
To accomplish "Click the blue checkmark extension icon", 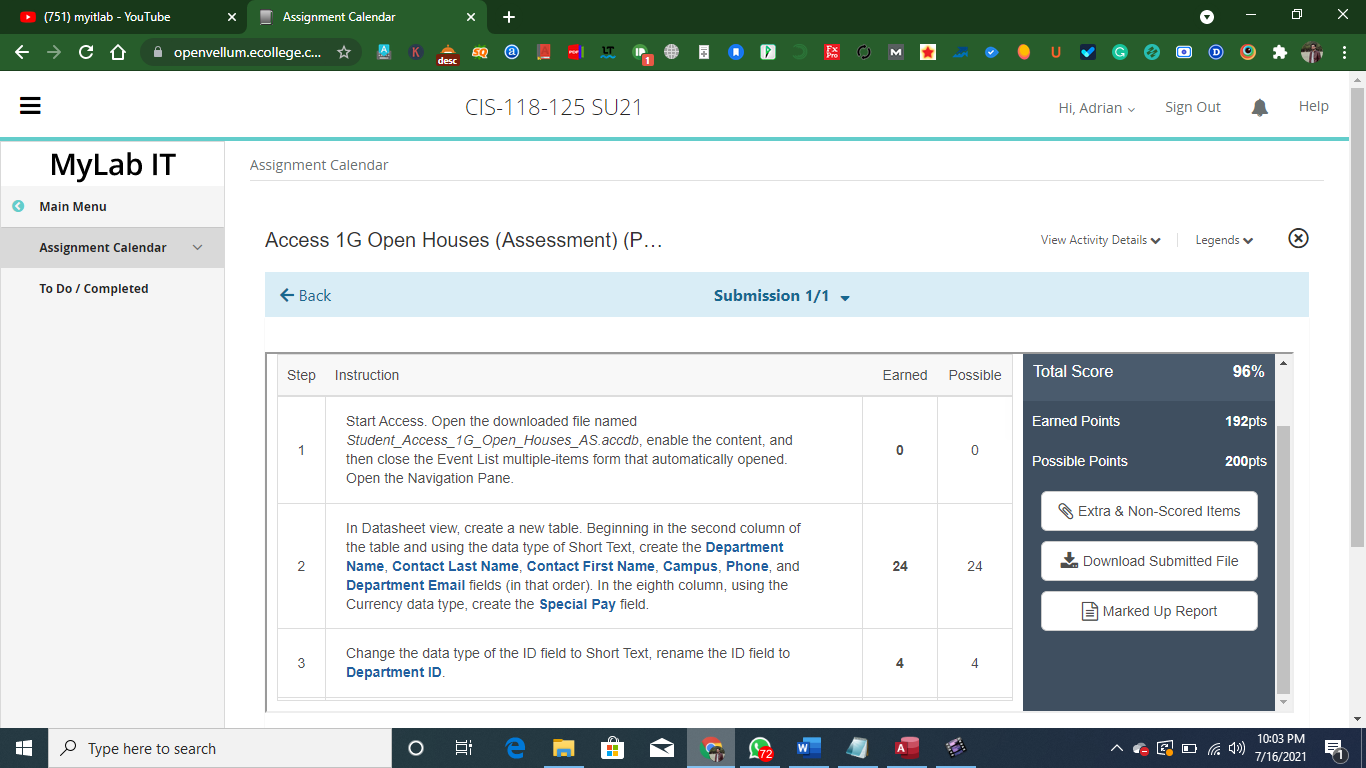I will tap(1088, 52).
